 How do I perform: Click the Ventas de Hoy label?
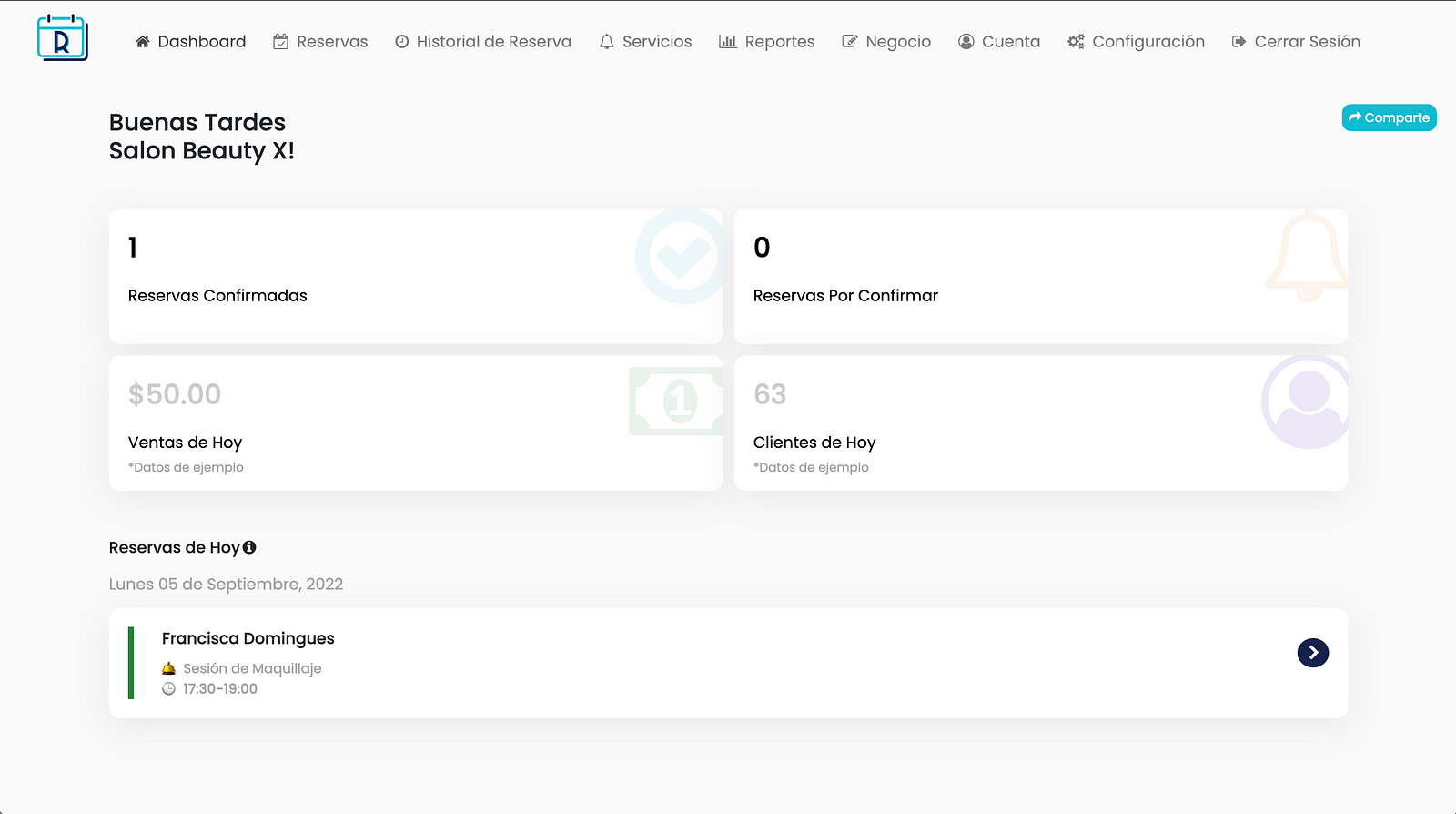click(x=185, y=443)
